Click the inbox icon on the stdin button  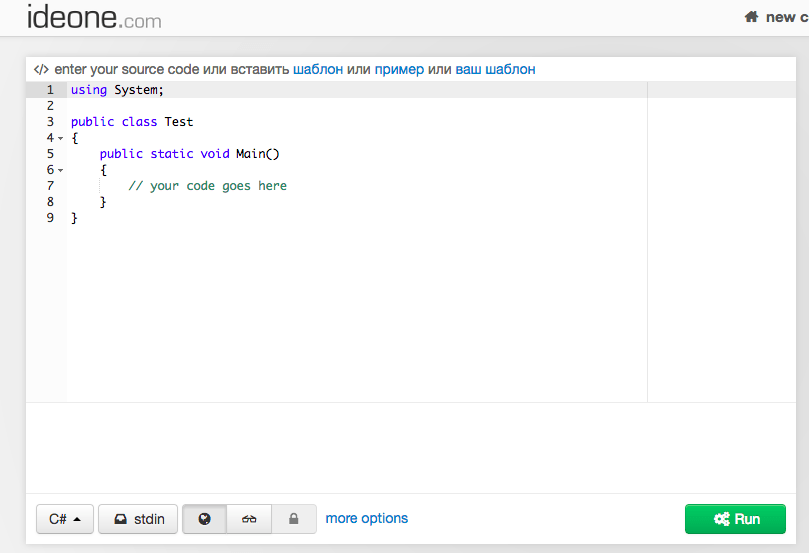tap(119, 519)
